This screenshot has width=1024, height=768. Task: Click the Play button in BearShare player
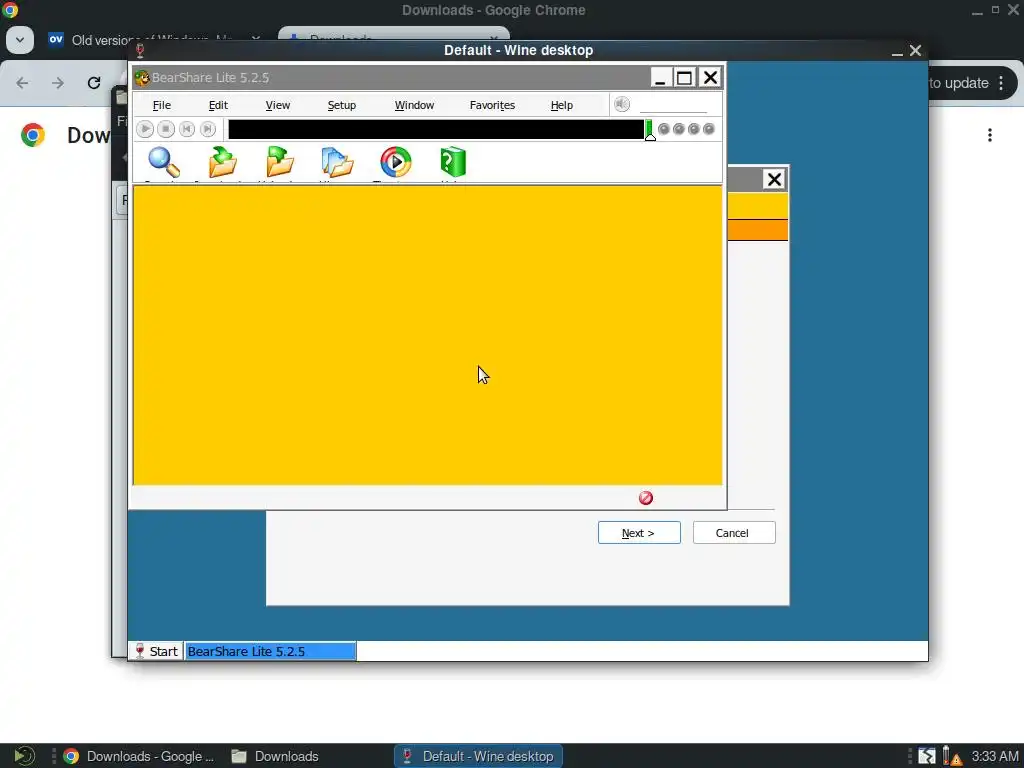point(145,129)
